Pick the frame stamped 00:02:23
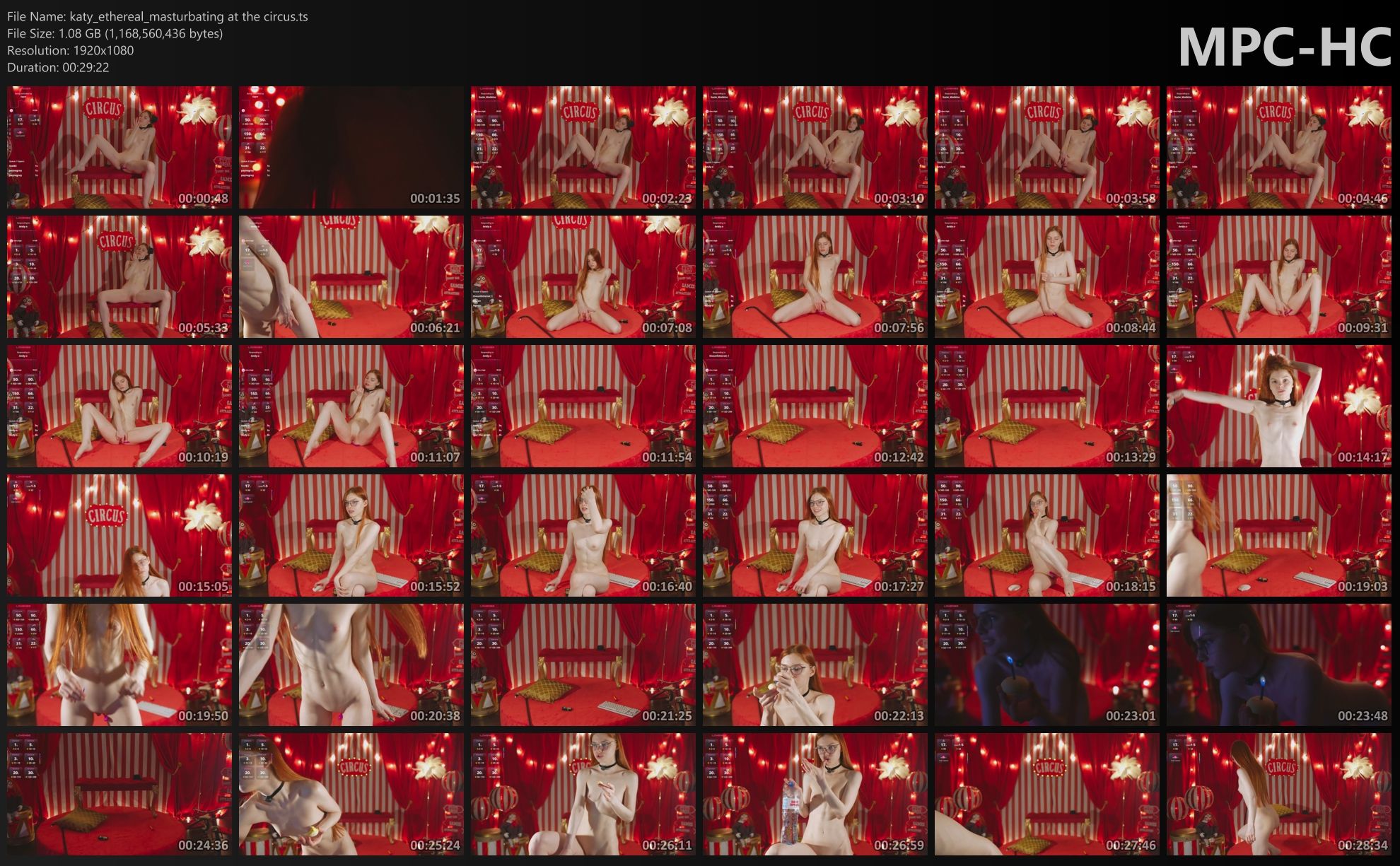The height and width of the screenshot is (866, 1400). tap(583, 148)
